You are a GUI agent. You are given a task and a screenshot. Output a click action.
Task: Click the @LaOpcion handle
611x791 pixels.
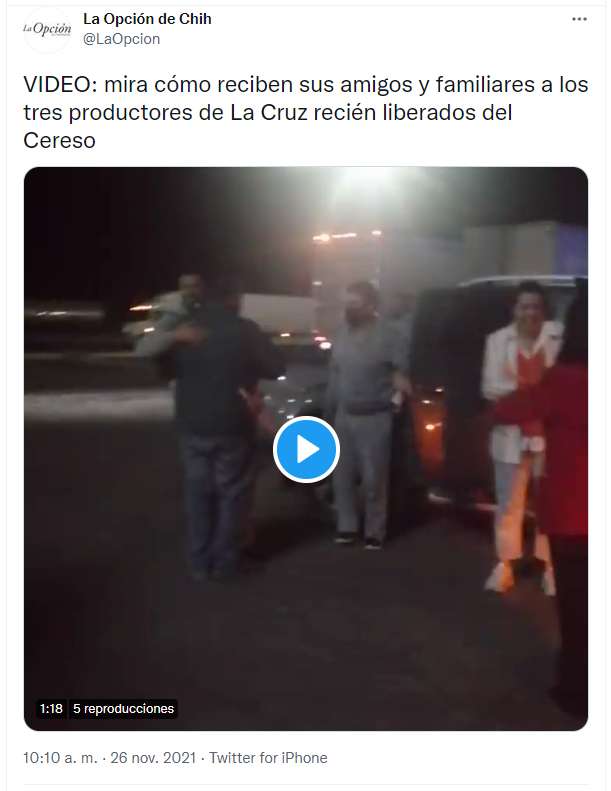[122, 39]
